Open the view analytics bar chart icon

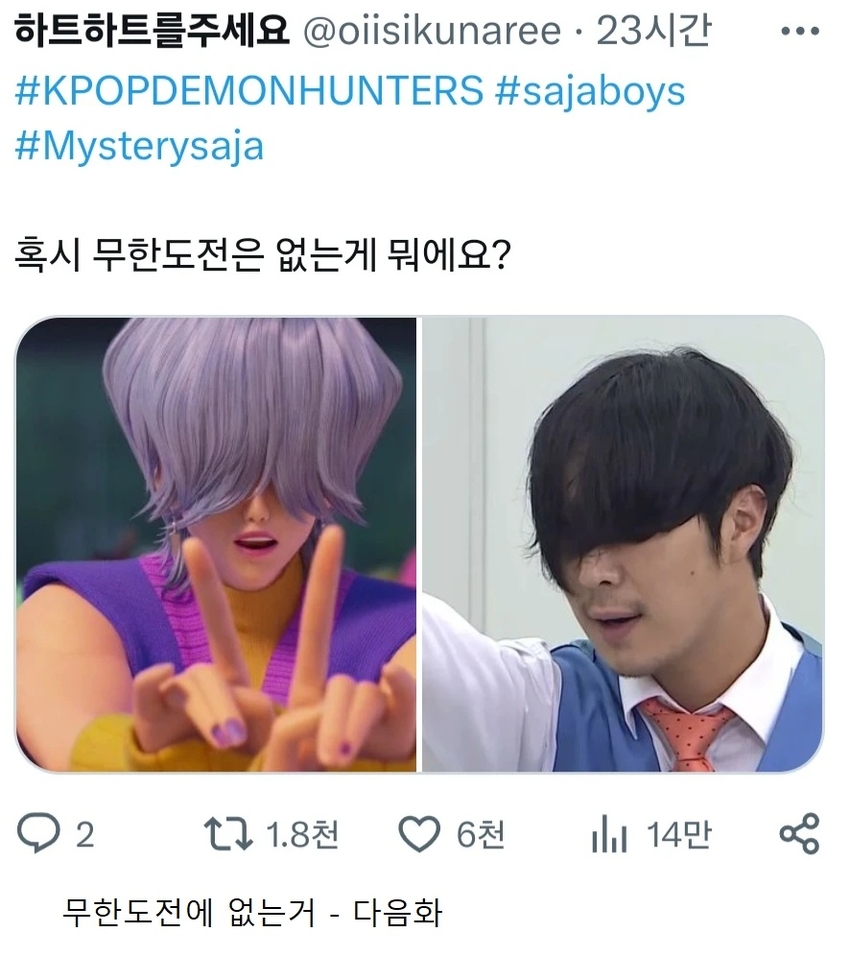(609, 834)
